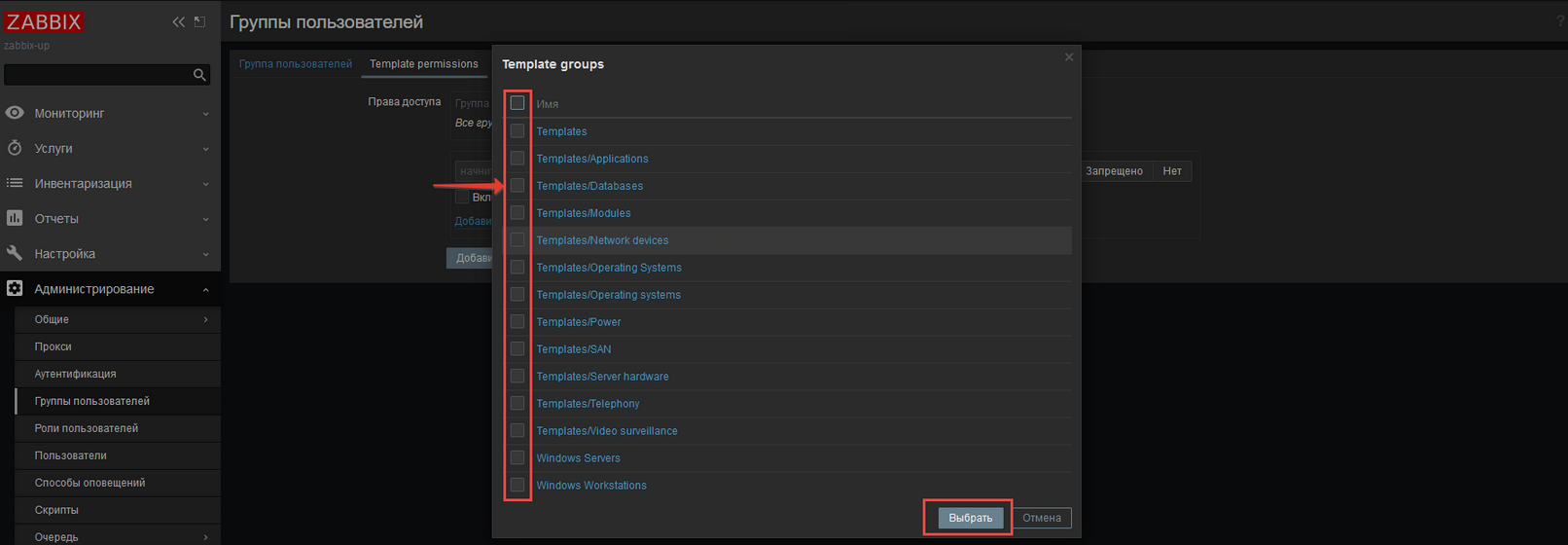The height and width of the screenshot is (545, 1568).
Task: Open the Роли пользователей menu item
Action: tap(118, 428)
